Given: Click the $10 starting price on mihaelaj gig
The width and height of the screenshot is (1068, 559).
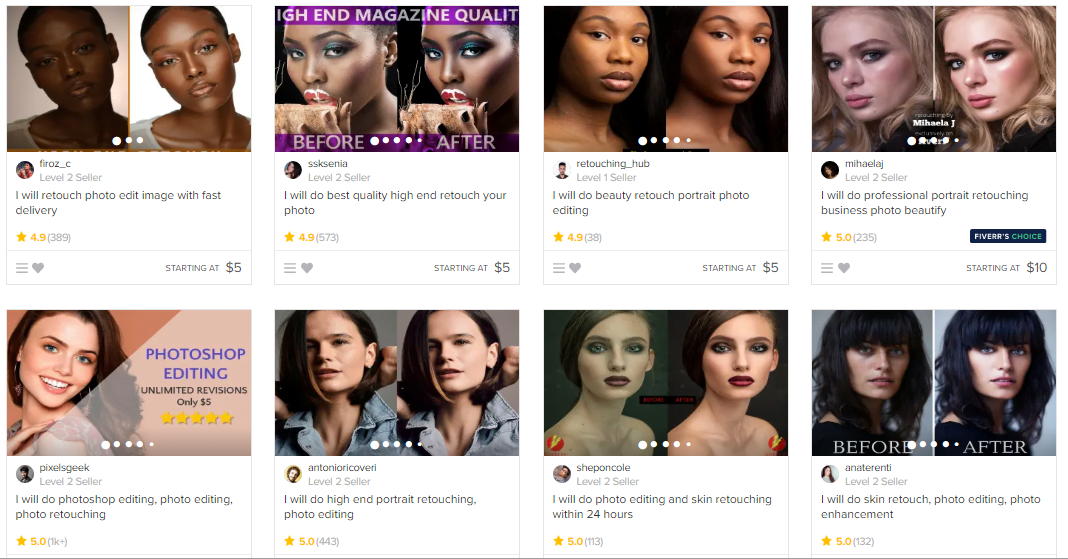Looking at the screenshot, I should click(1037, 268).
